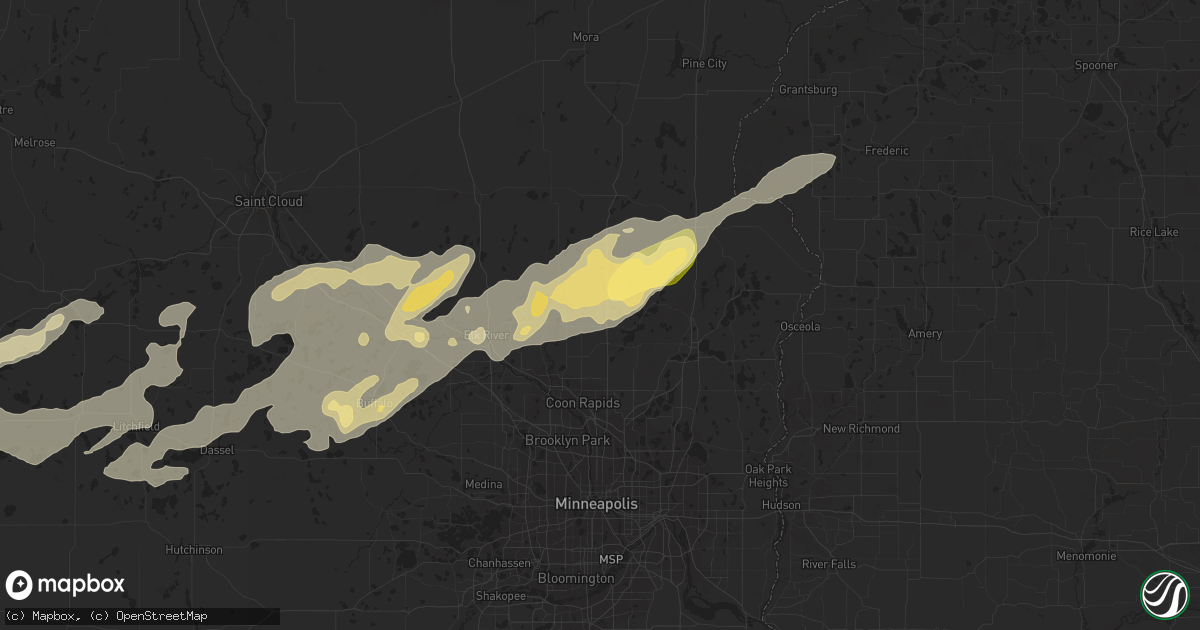Click the Frederic label

click(x=887, y=151)
